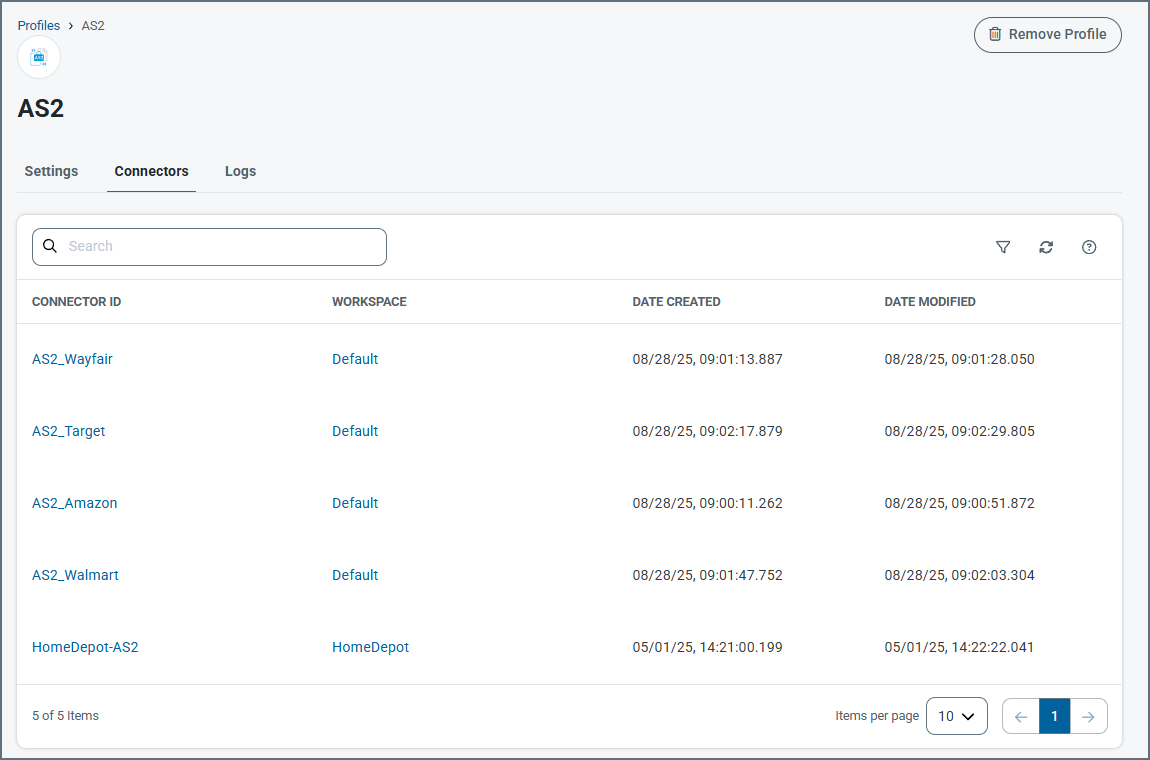Image resolution: width=1150 pixels, height=760 pixels.
Task: Sort by the Date Created column header
Action: coord(676,302)
